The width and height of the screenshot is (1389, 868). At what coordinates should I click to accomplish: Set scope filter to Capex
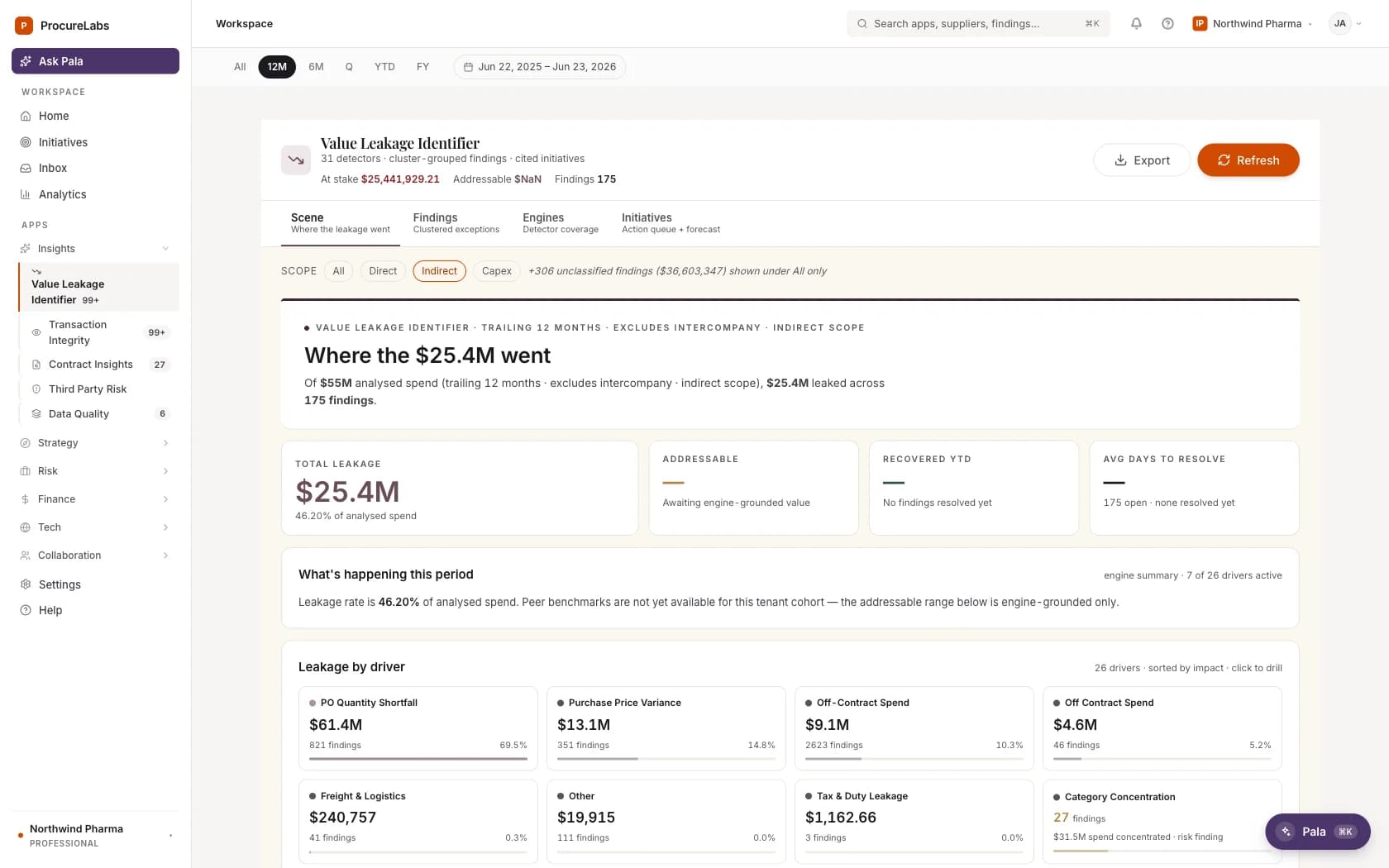coord(497,271)
